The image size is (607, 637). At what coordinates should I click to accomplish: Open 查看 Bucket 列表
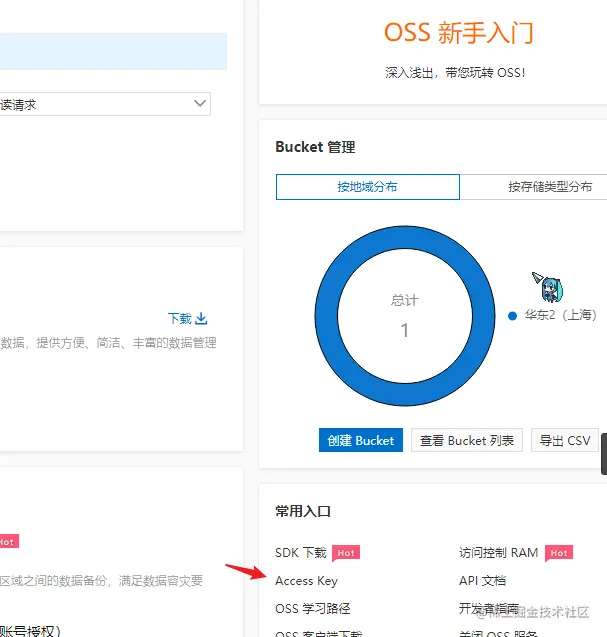point(467,440)
